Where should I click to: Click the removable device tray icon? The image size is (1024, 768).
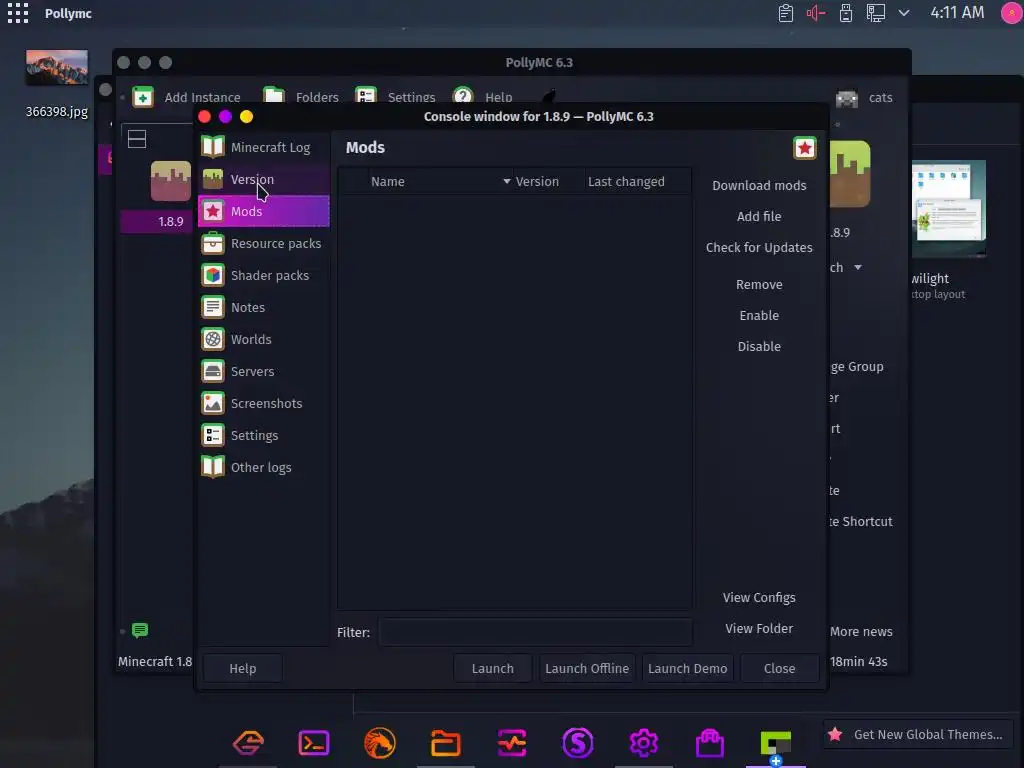(x=846, y=13)
